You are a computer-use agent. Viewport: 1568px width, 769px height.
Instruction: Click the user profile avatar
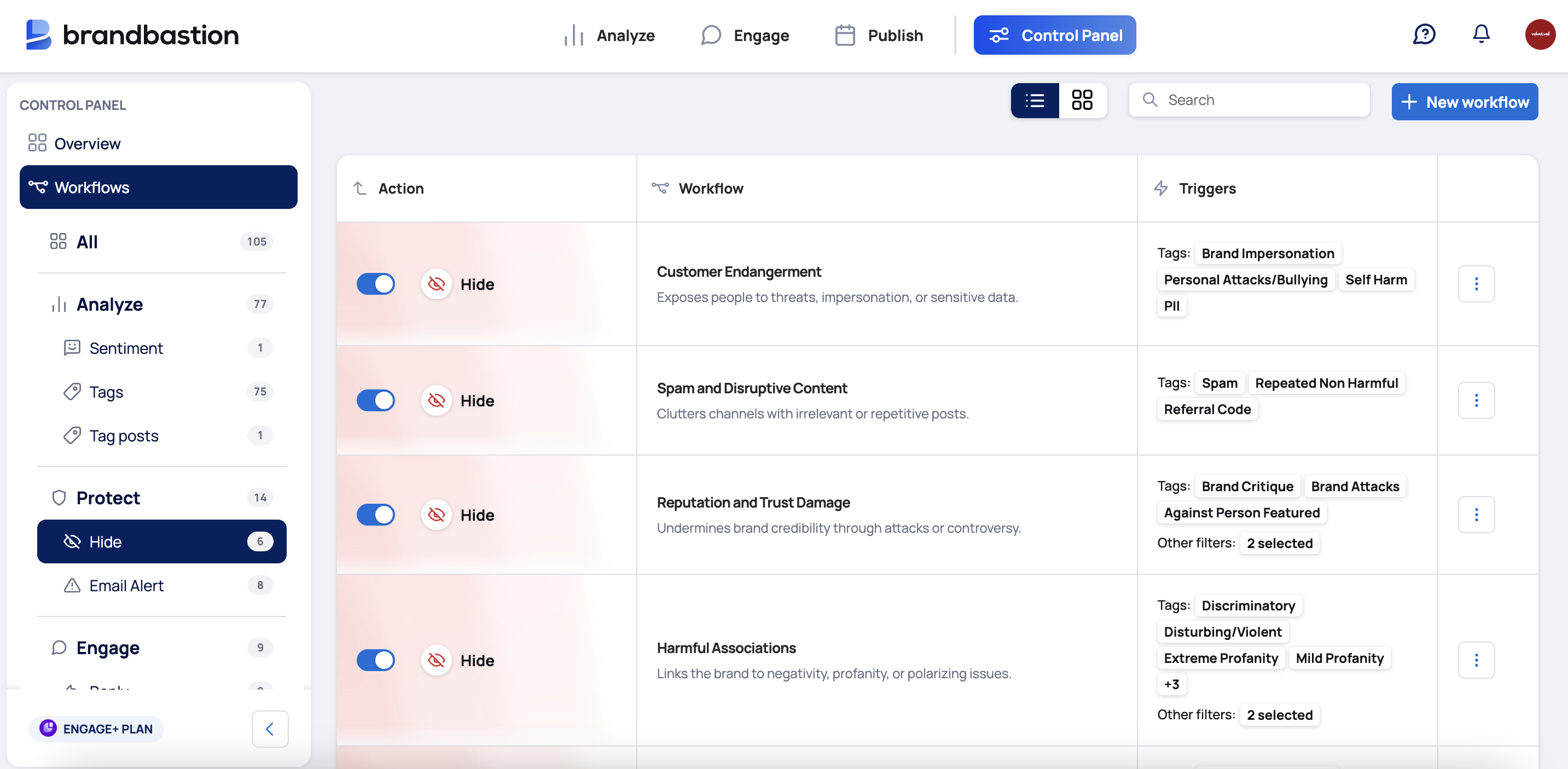[x=1540, y=34]
